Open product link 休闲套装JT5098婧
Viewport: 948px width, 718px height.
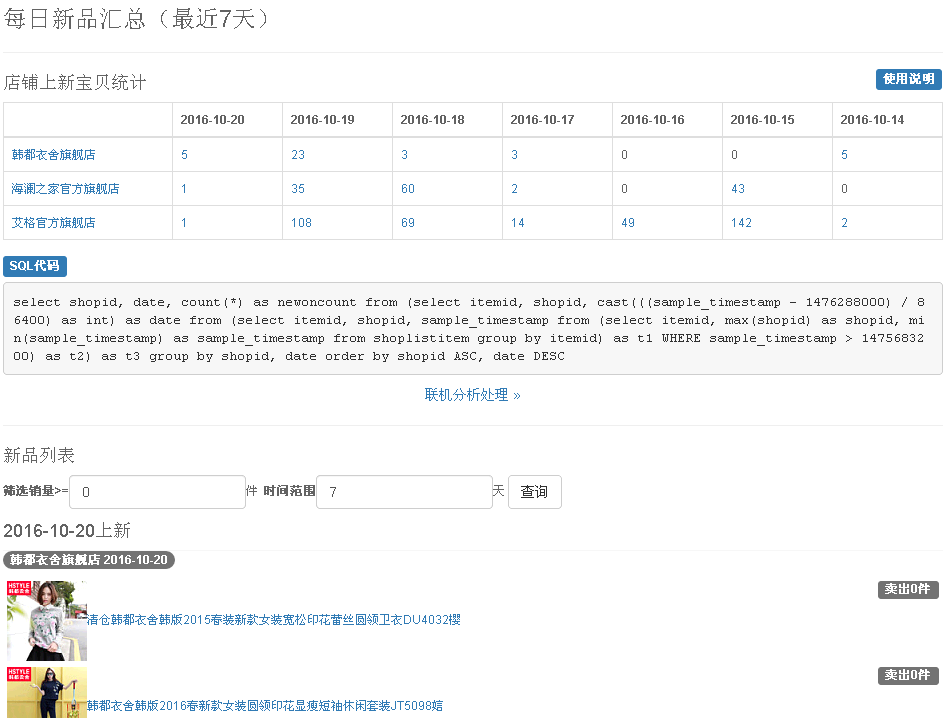(x=265, y=705)
